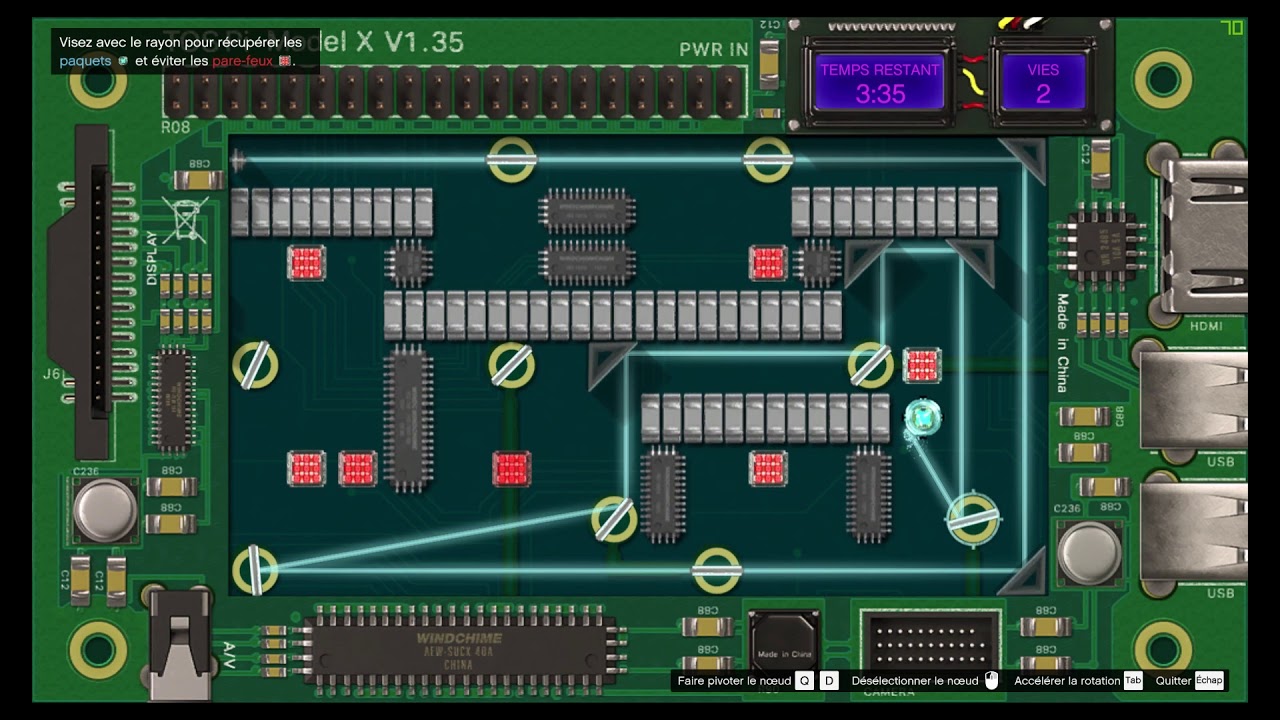Select the node left of the firewall above the packet
1280x720 pixels.
871,366
